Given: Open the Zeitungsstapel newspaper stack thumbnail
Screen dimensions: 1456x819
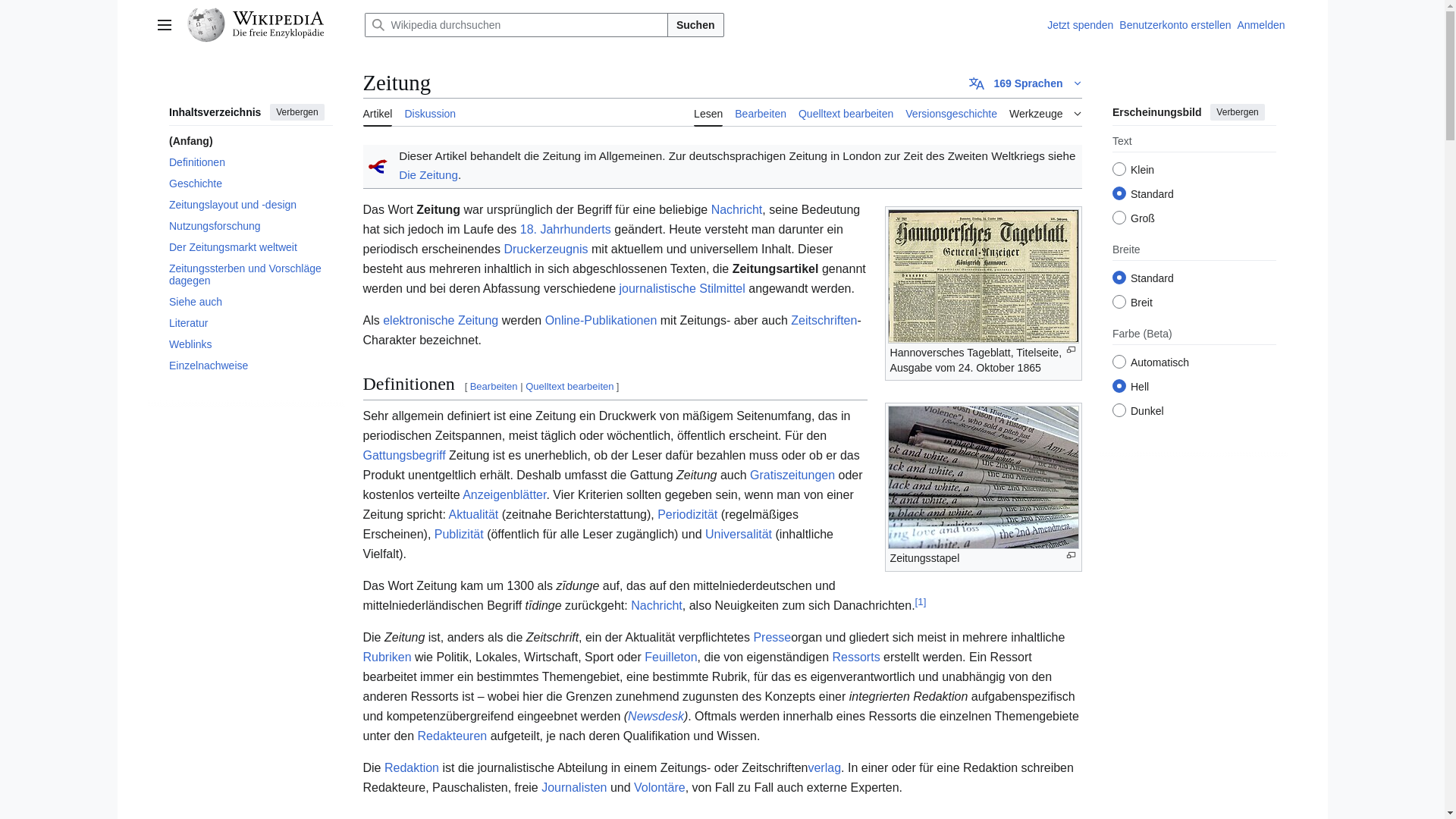Looking at the screenshot, I should click(x=984, y=477).
